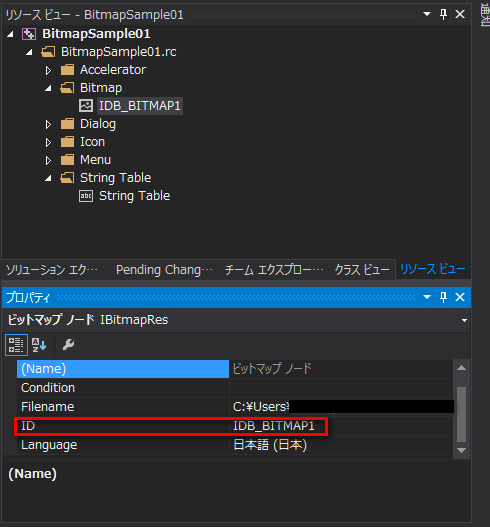Expand the Accelerator folder

(x=48, y=70)
